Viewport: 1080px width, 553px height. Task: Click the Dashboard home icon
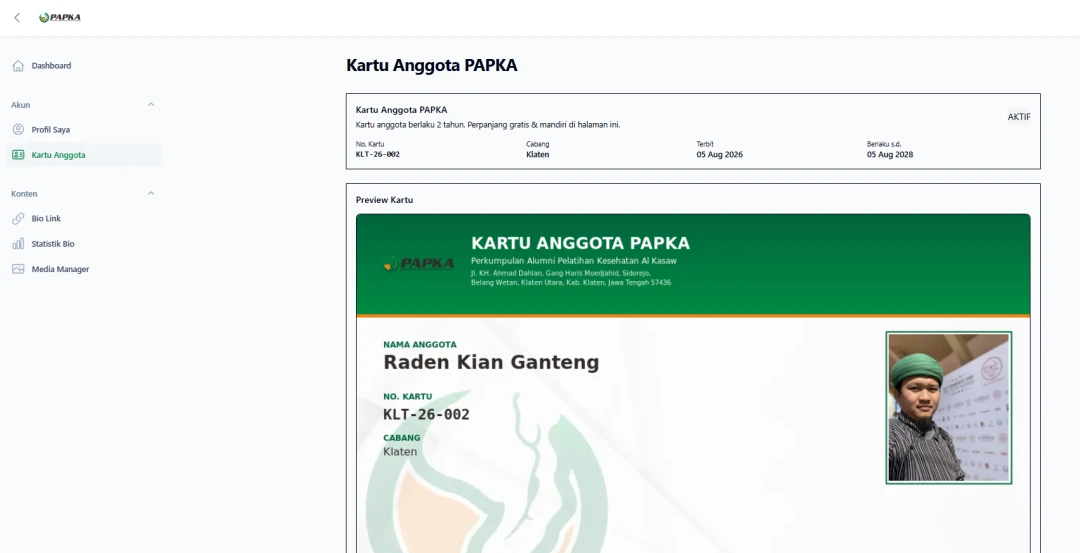tap(18, 65)
